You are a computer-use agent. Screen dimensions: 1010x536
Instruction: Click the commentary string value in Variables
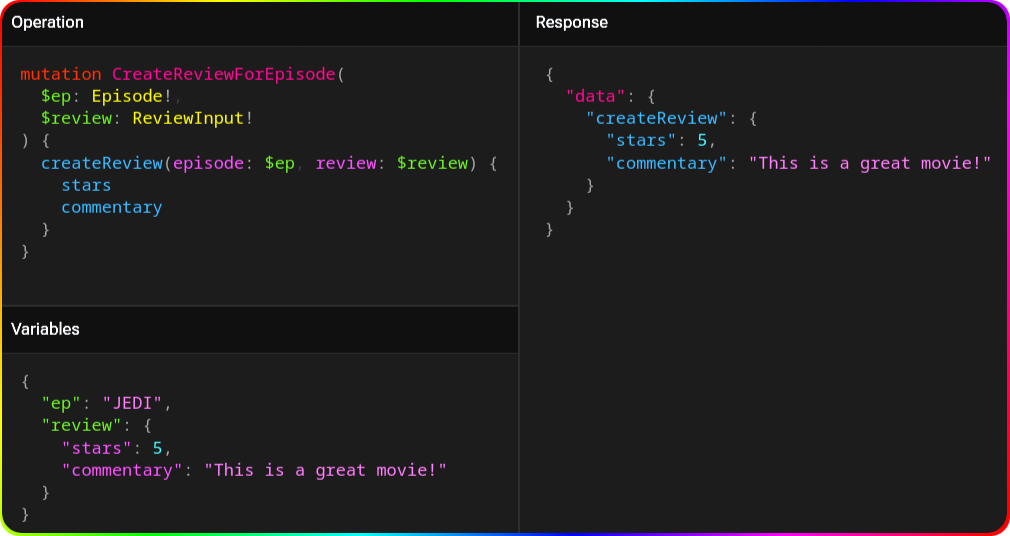[325, 469]
